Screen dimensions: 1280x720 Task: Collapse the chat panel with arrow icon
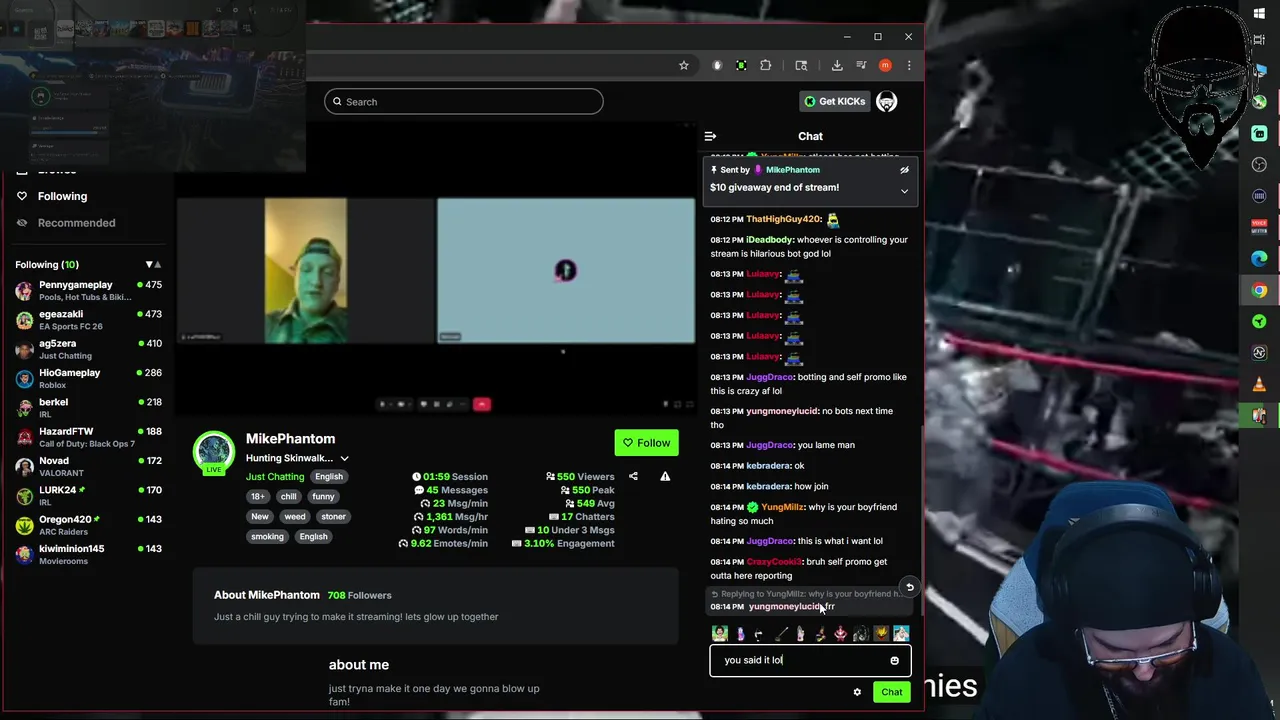[710, 136]
